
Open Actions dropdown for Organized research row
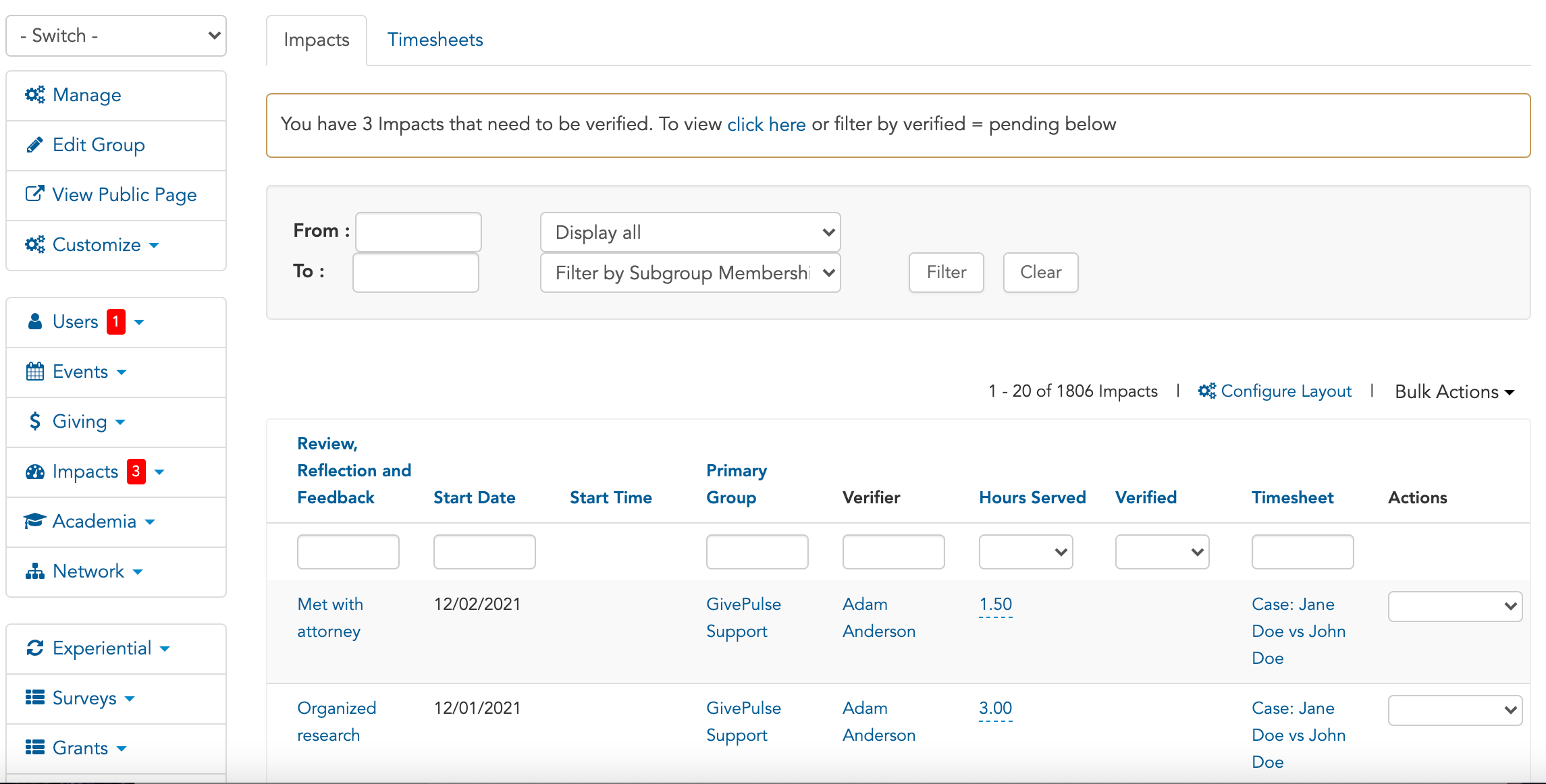click(x=1455, y=710)
